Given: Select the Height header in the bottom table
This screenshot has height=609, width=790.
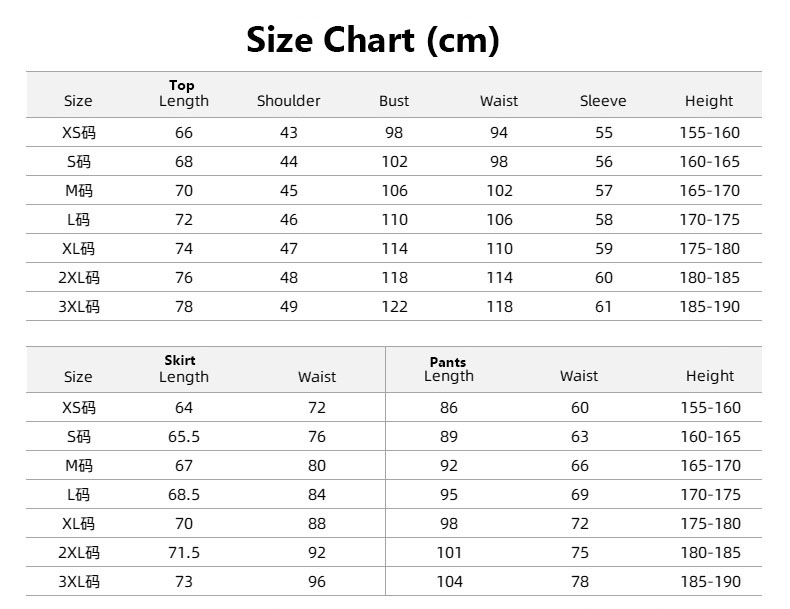Looking at the screenshot, I should point(710,376).
